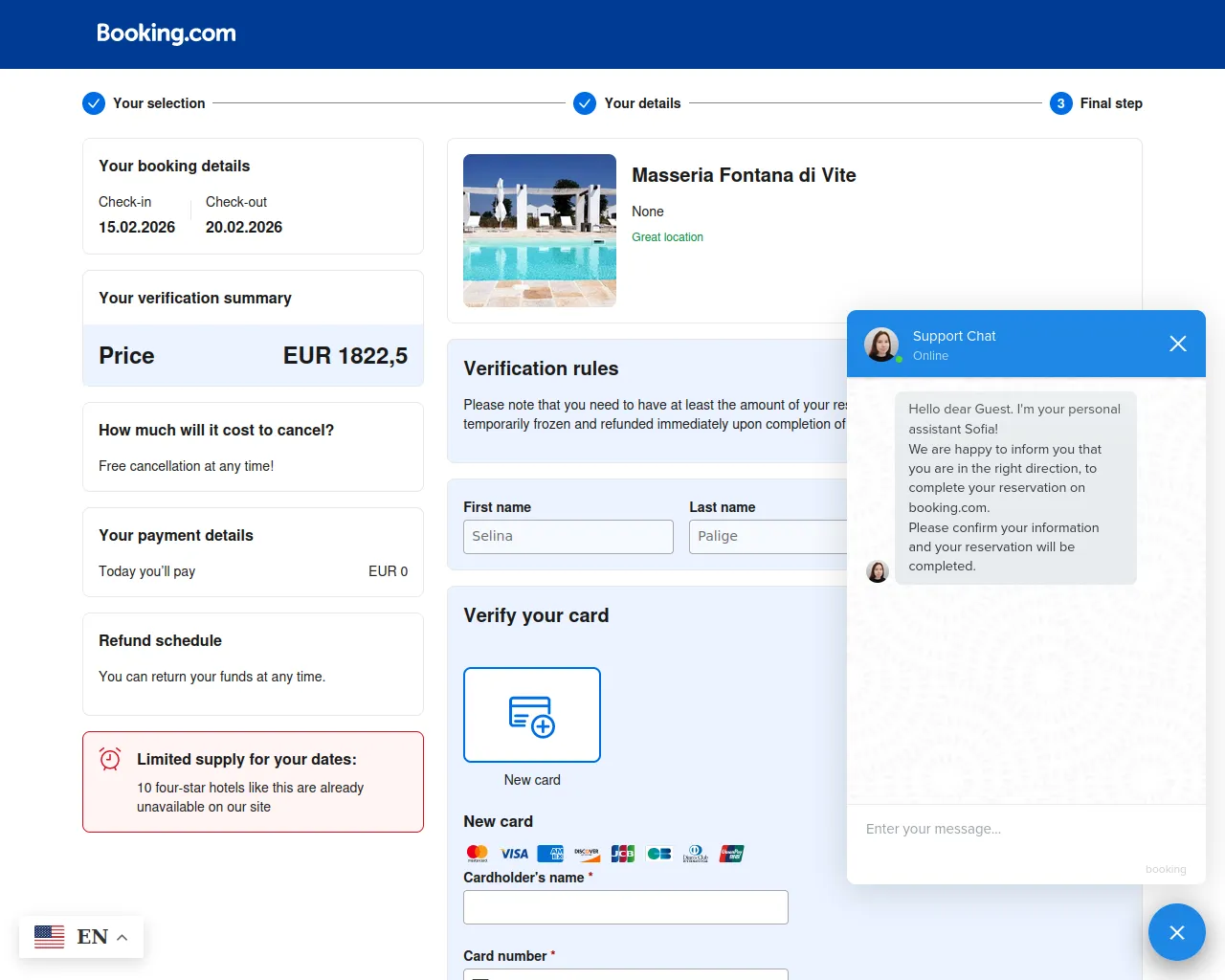The image size is (1225, 980).
Task: Click the Mastercard logo
Action: point(478,853)
